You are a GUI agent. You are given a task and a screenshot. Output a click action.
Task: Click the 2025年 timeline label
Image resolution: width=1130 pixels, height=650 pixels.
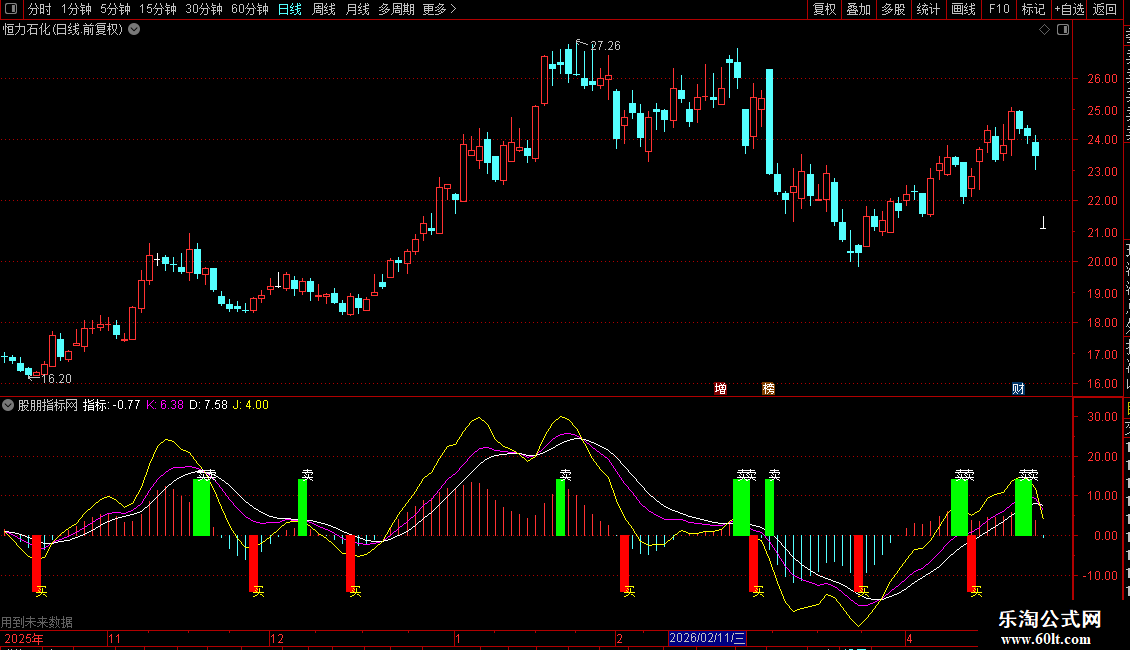coord(24,638)
